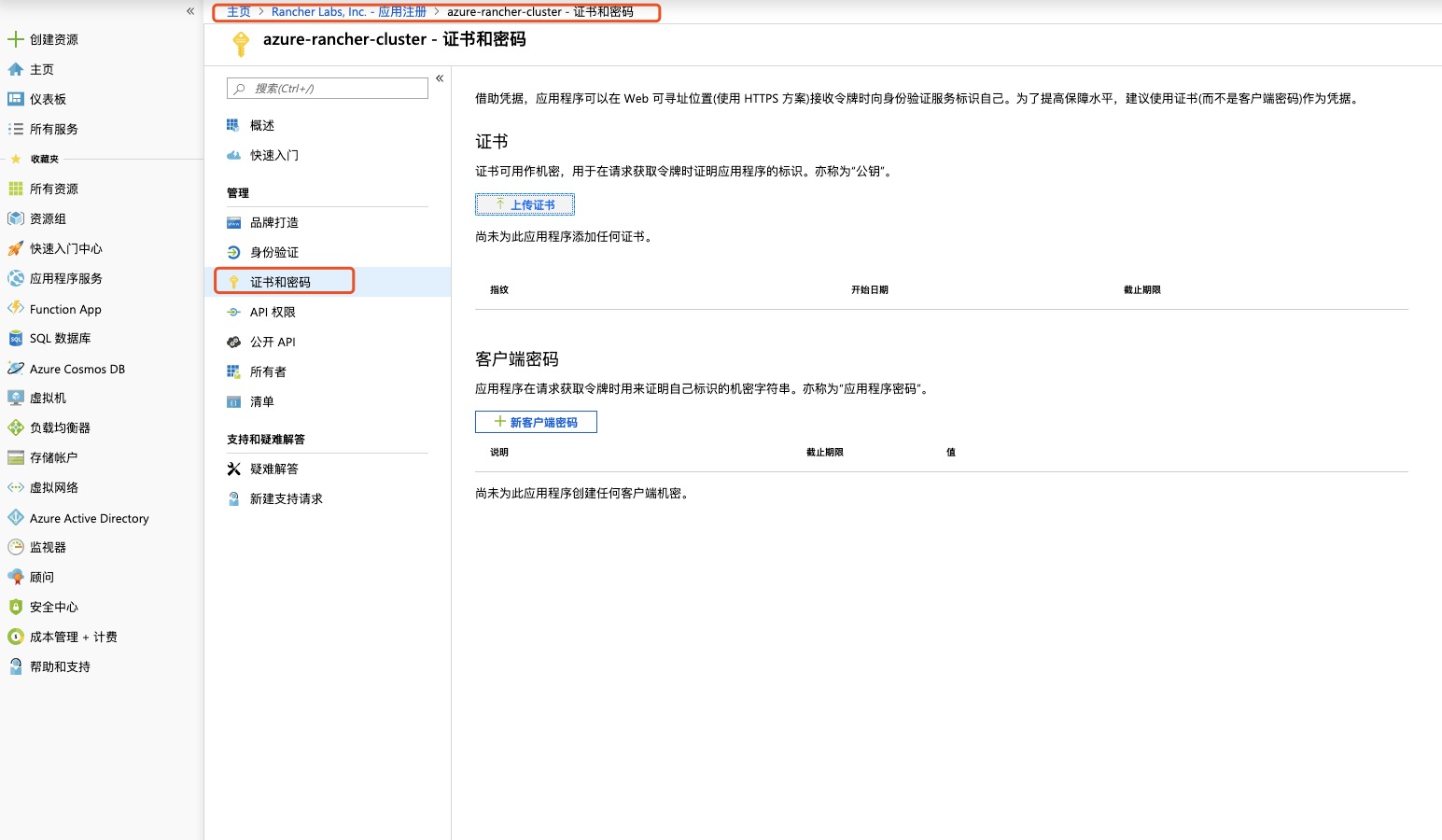
Task: Go to the 主页 breadcrumb link
Action: pyautogui.click(x=239, y=12)
